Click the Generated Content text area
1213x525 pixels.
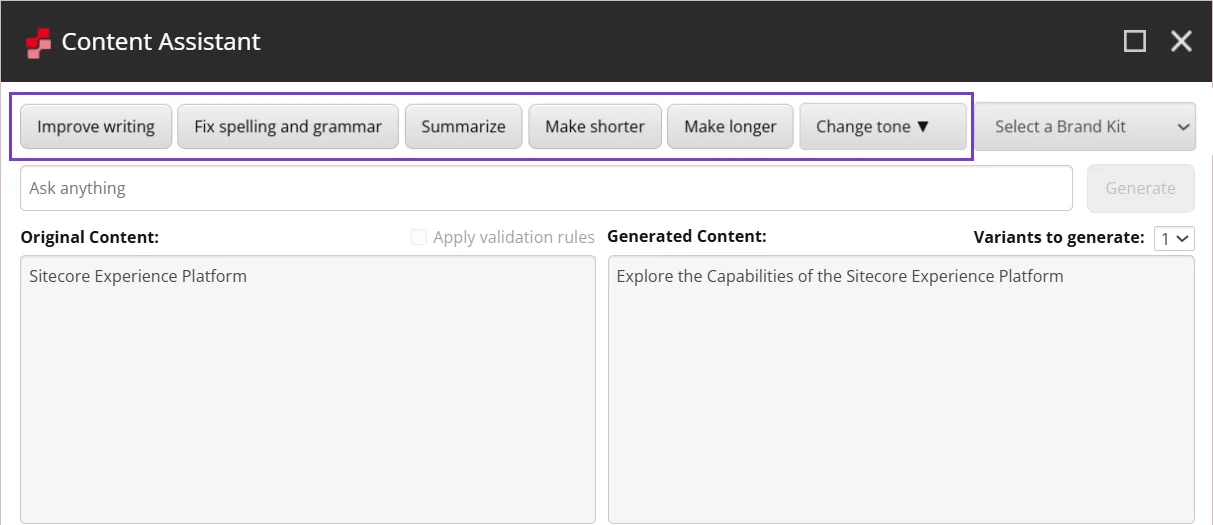tap(901, 390)
